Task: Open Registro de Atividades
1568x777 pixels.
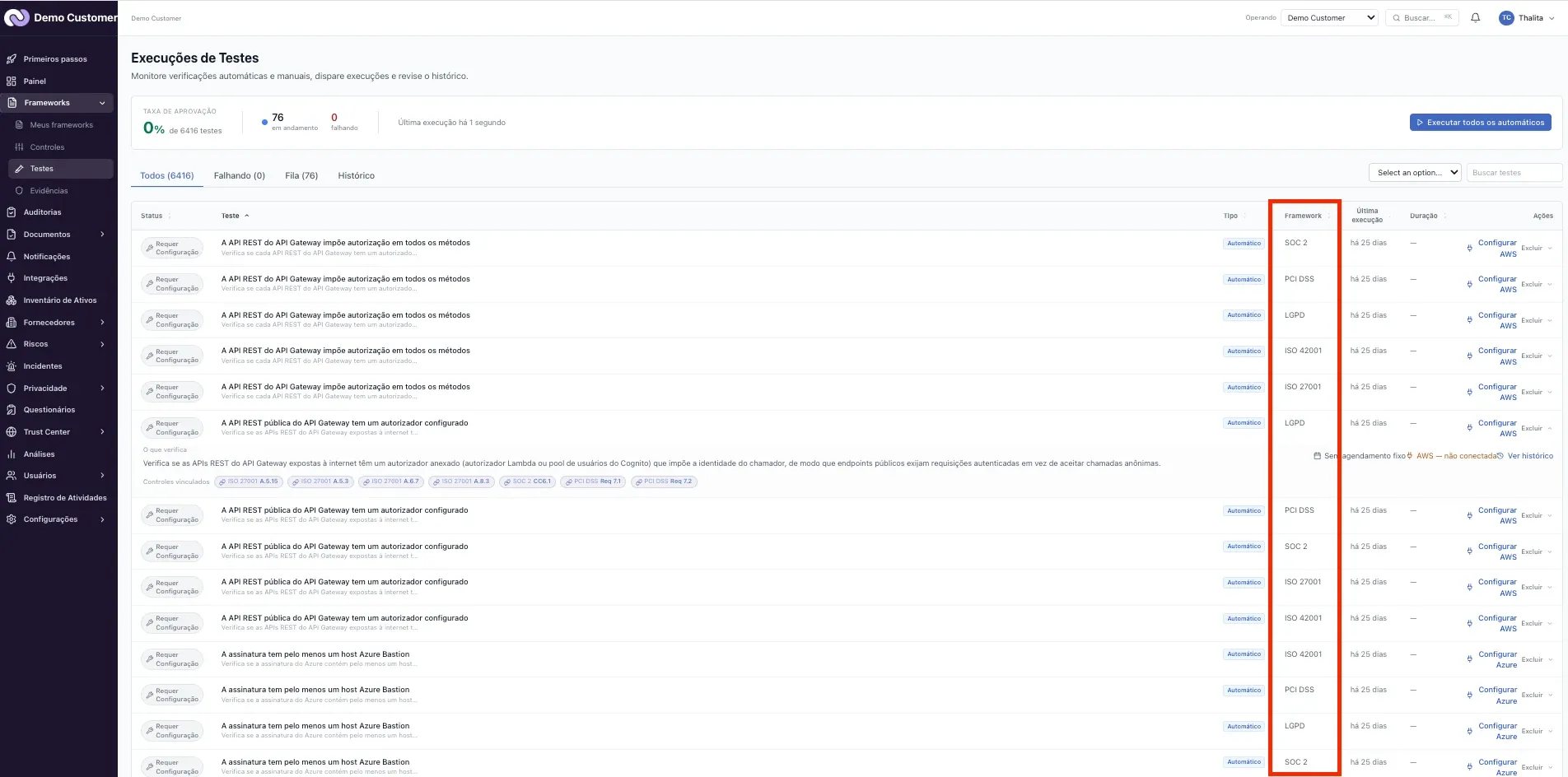Action: (64, 498)
